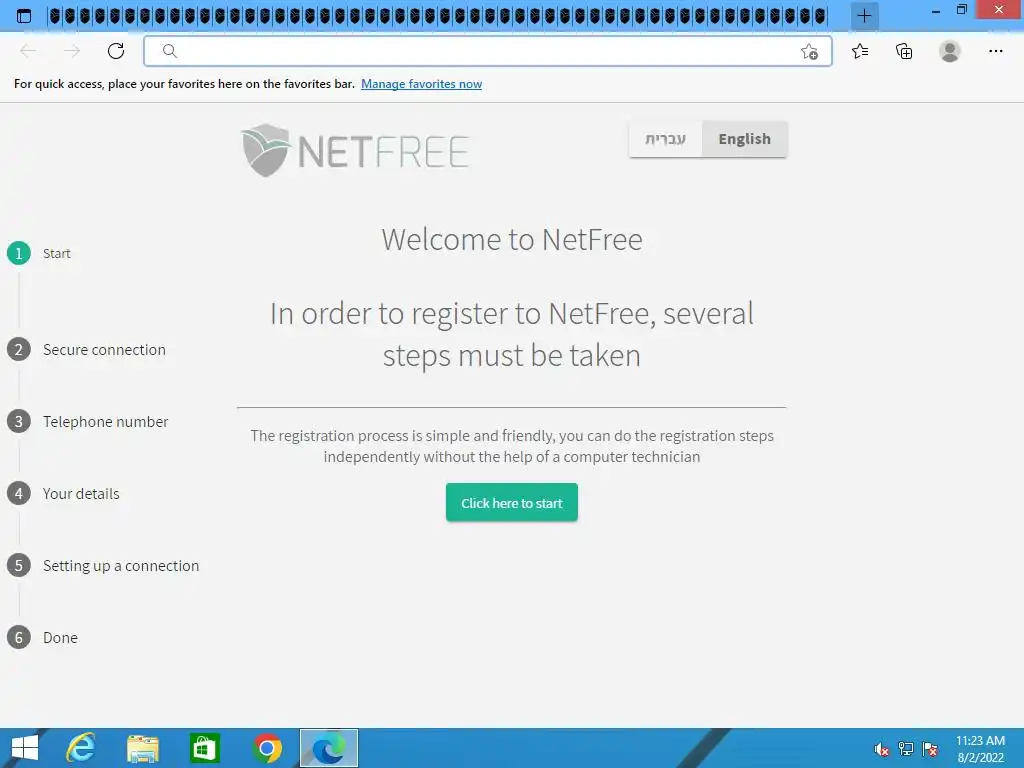Click the NetFree logo
The width and height of the screenshot is (1024, 768).
pos(355,150)
